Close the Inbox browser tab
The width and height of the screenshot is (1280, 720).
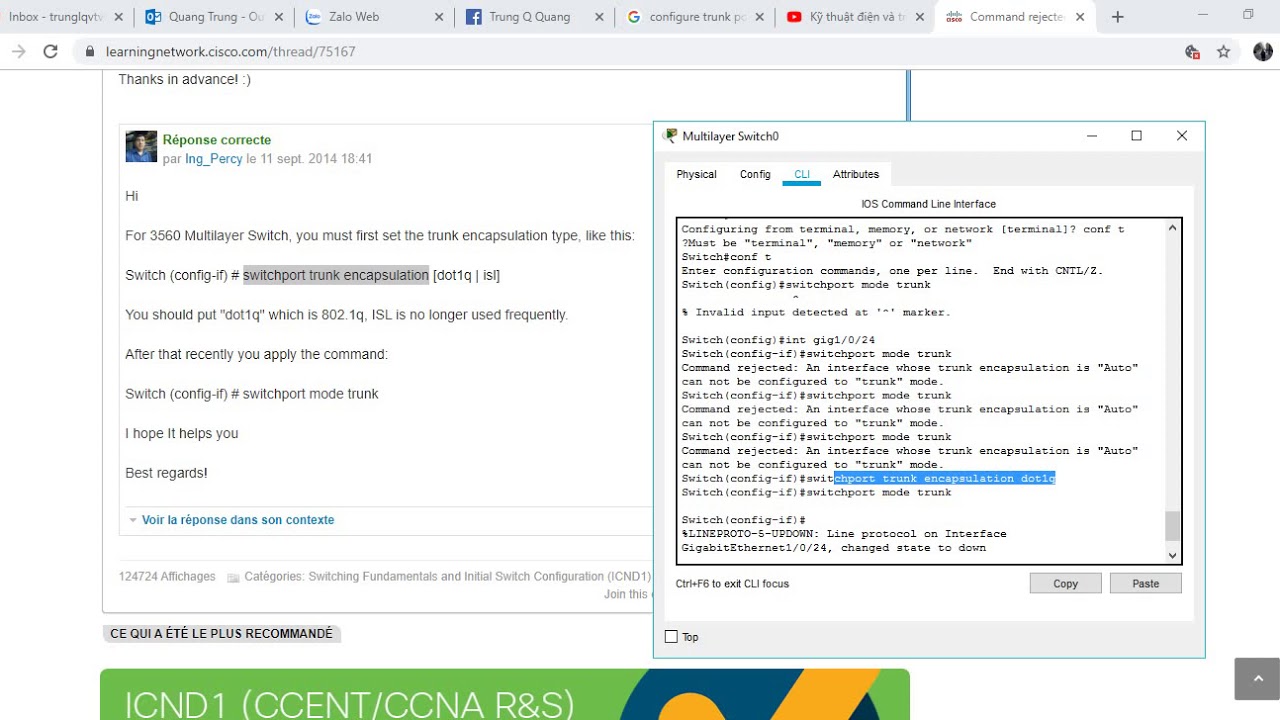[119, 17]
